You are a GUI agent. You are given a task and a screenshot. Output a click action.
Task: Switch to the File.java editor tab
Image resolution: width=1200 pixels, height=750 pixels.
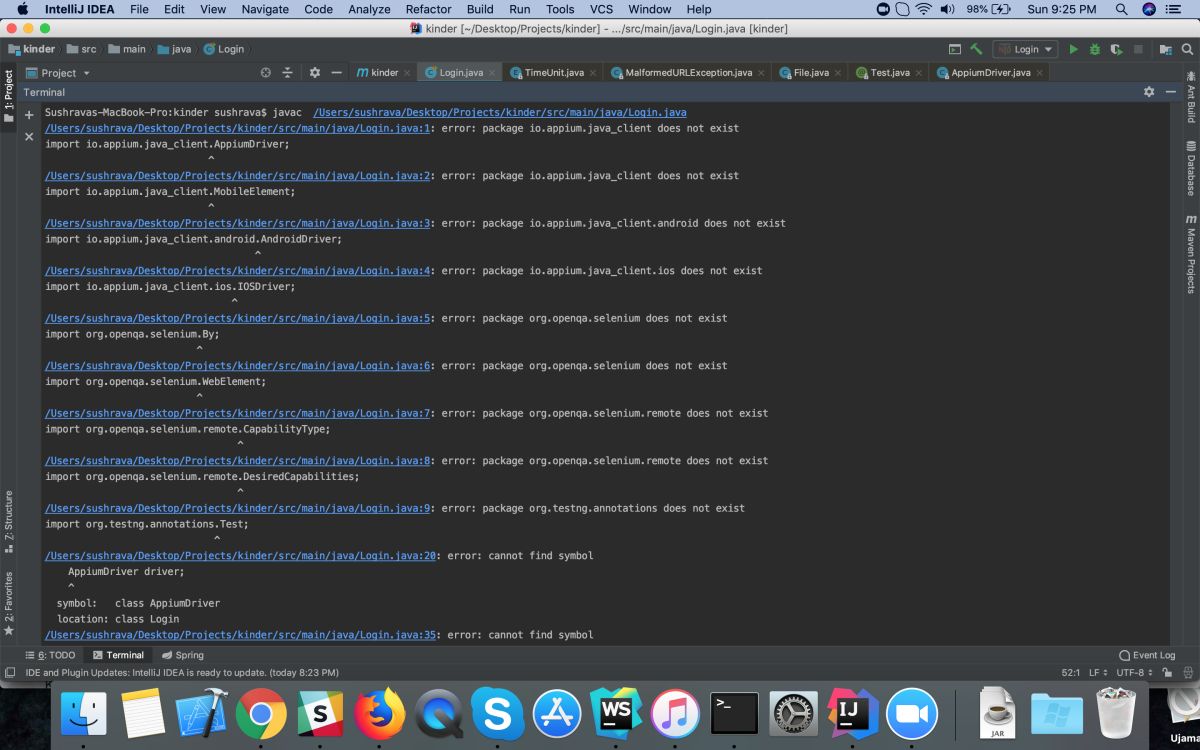(x=811, y=73)
